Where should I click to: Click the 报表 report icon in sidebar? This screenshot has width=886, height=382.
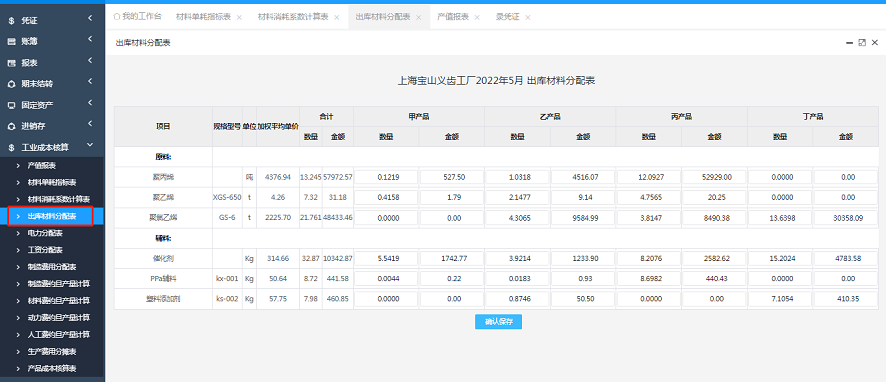coord(11,63)
